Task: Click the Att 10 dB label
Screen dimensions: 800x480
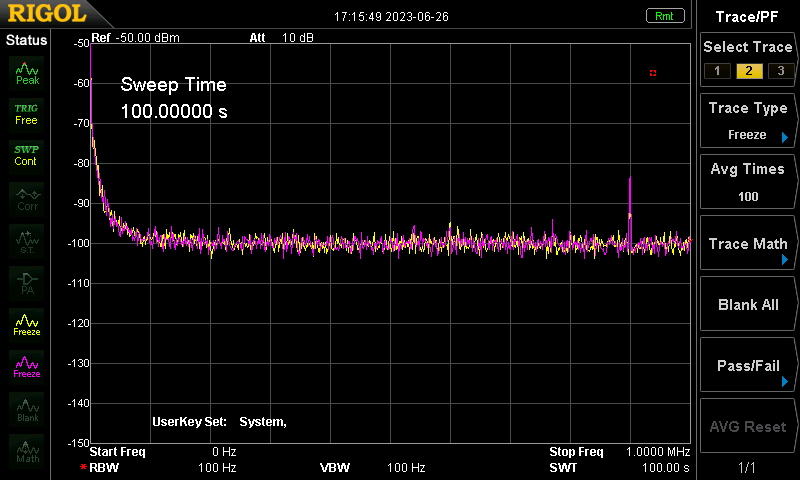Action: tap(282, 38)
